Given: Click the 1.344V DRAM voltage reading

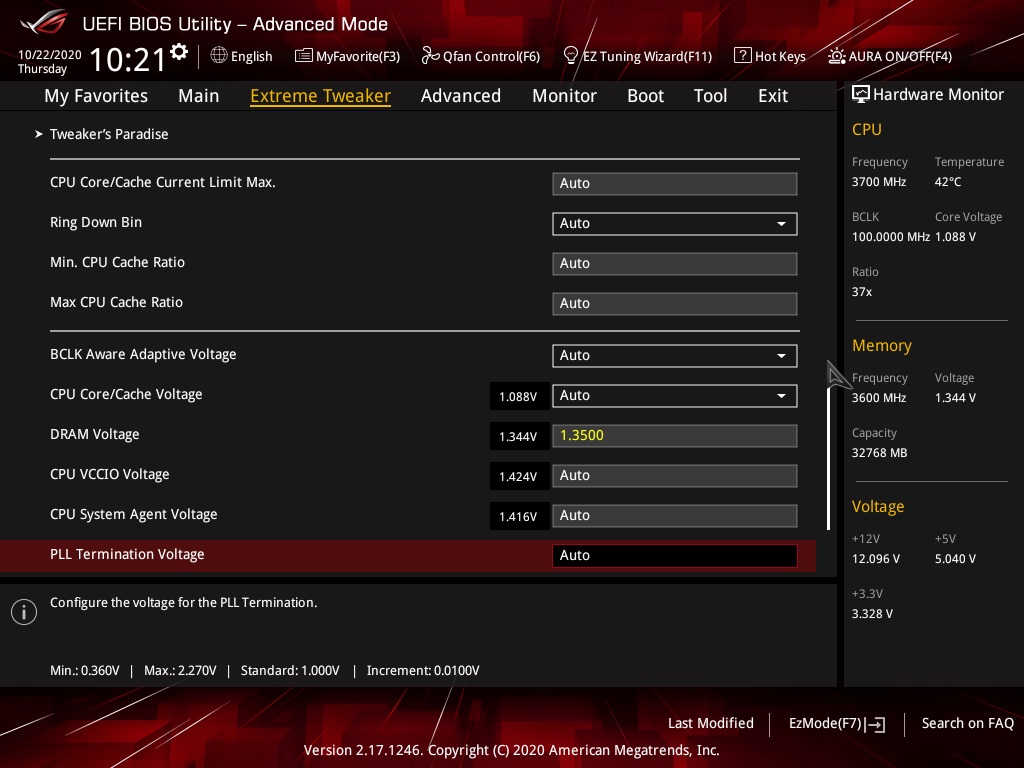Looking at the screenshot, I should pyautogui.click(x=518, y=436).
